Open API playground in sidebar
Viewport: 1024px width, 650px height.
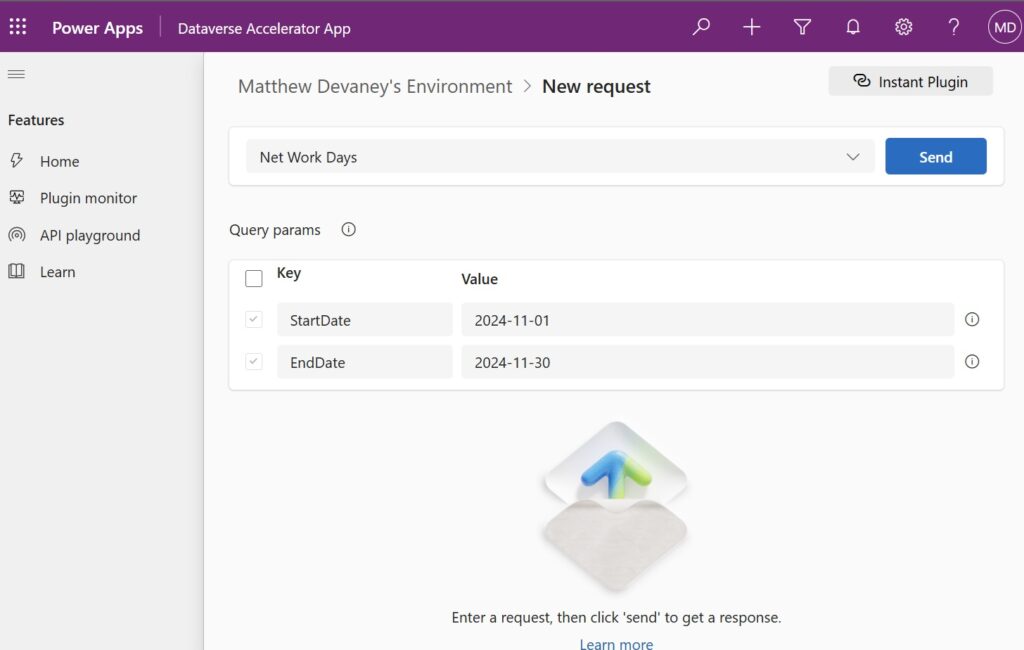tap(89, 235)
